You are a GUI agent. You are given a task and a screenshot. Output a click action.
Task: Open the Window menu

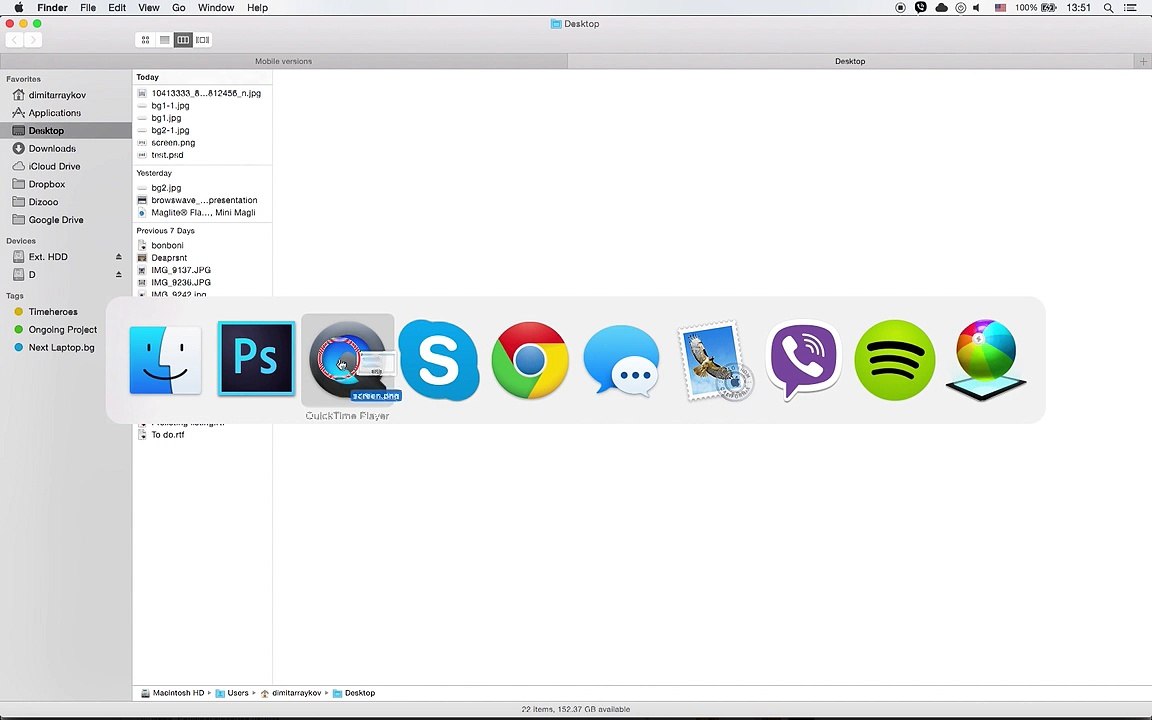[x=216, y=7]
